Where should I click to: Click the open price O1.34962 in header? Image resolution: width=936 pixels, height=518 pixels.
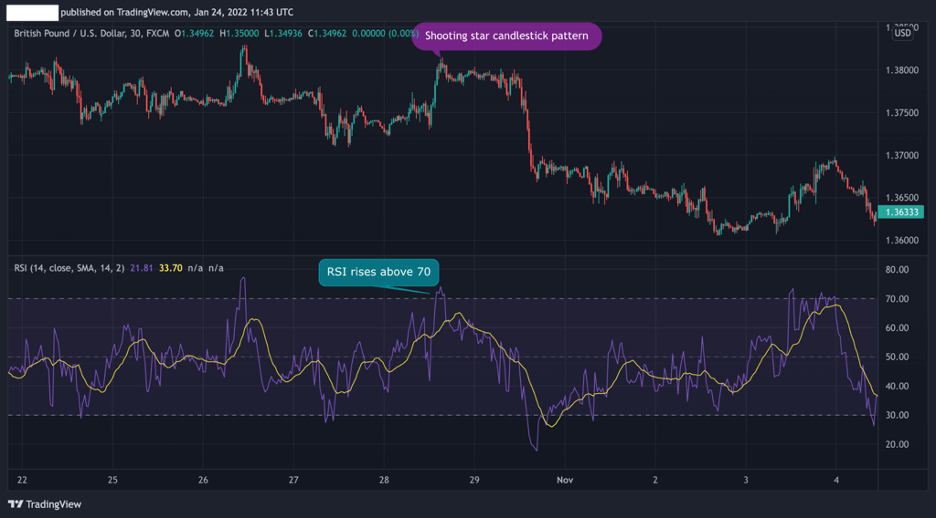click(x=195, y=33)
